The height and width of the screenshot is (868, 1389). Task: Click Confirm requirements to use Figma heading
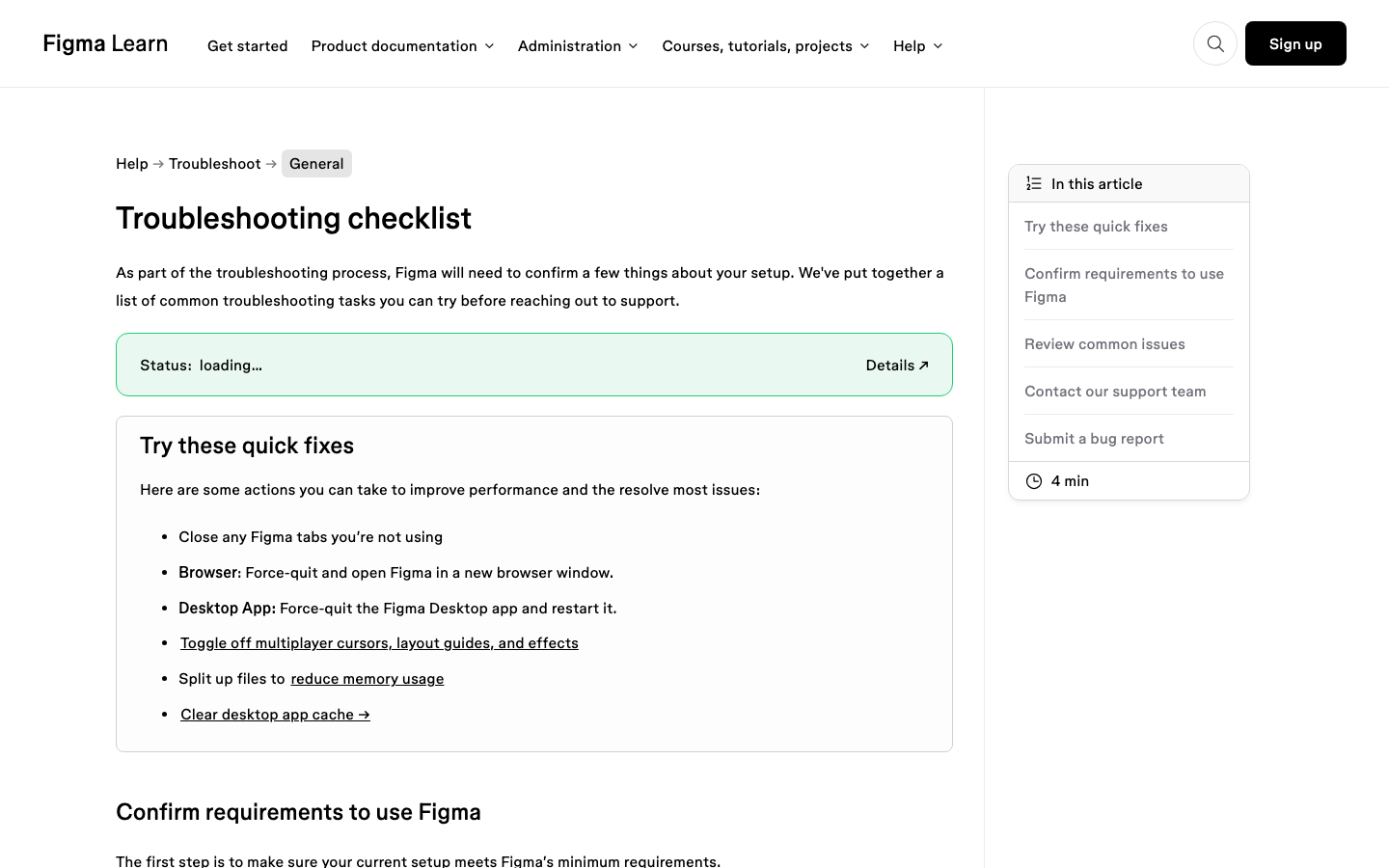click(298, 812)
